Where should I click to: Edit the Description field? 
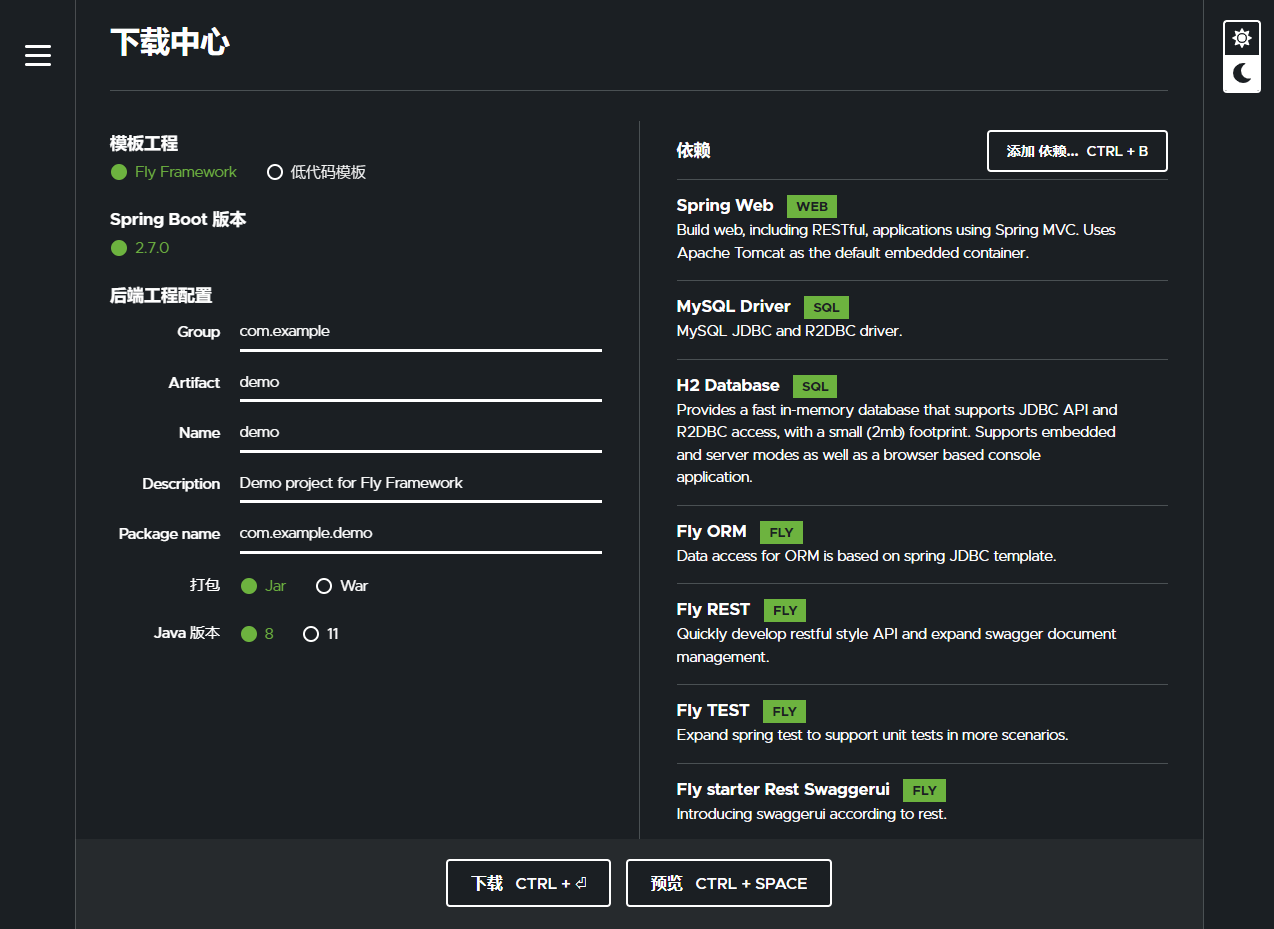pos(420,483)
